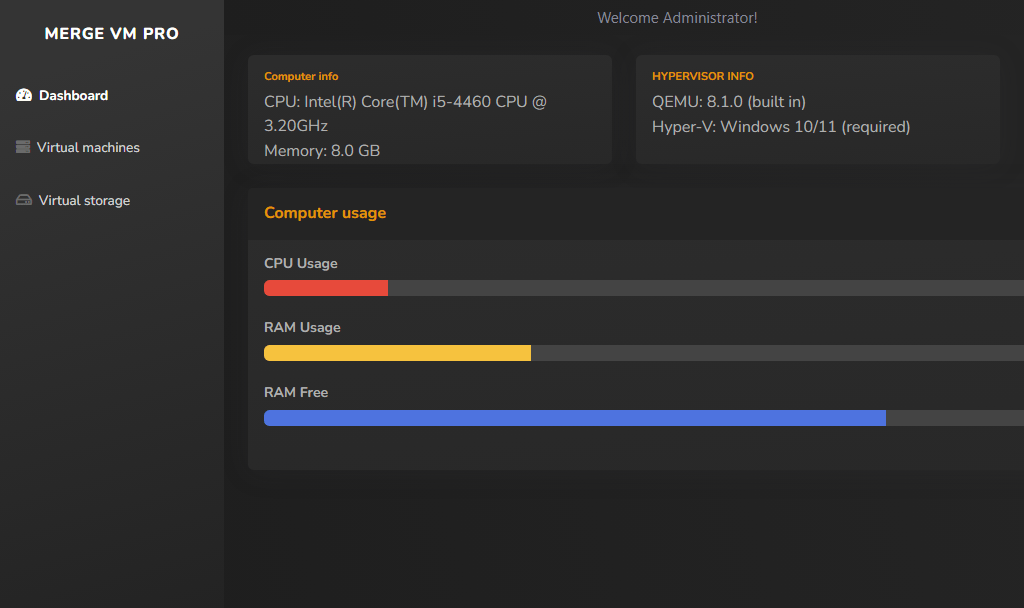Click the blue RAM Free bar
This screenshot has height=608, width=1024.
click(574, 418)
